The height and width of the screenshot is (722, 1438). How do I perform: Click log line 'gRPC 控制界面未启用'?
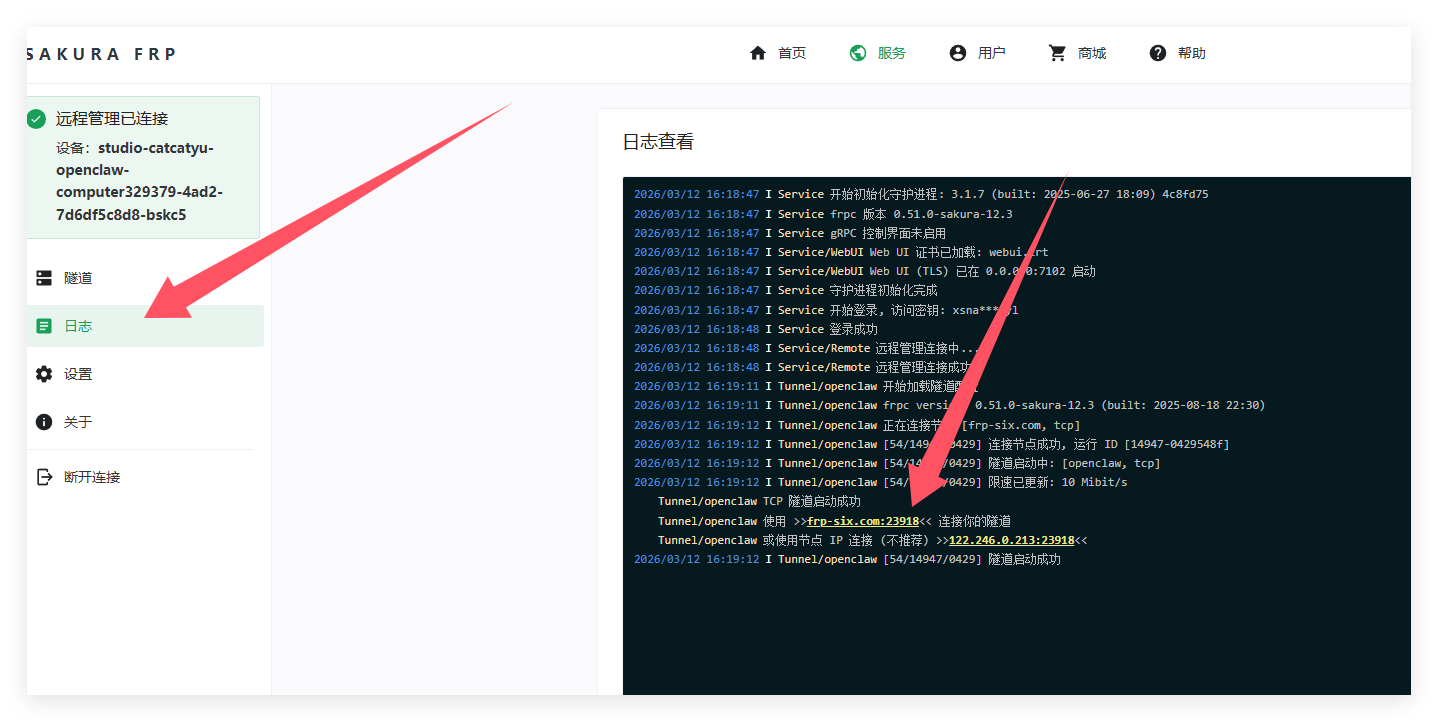click(x=790, y=233)
